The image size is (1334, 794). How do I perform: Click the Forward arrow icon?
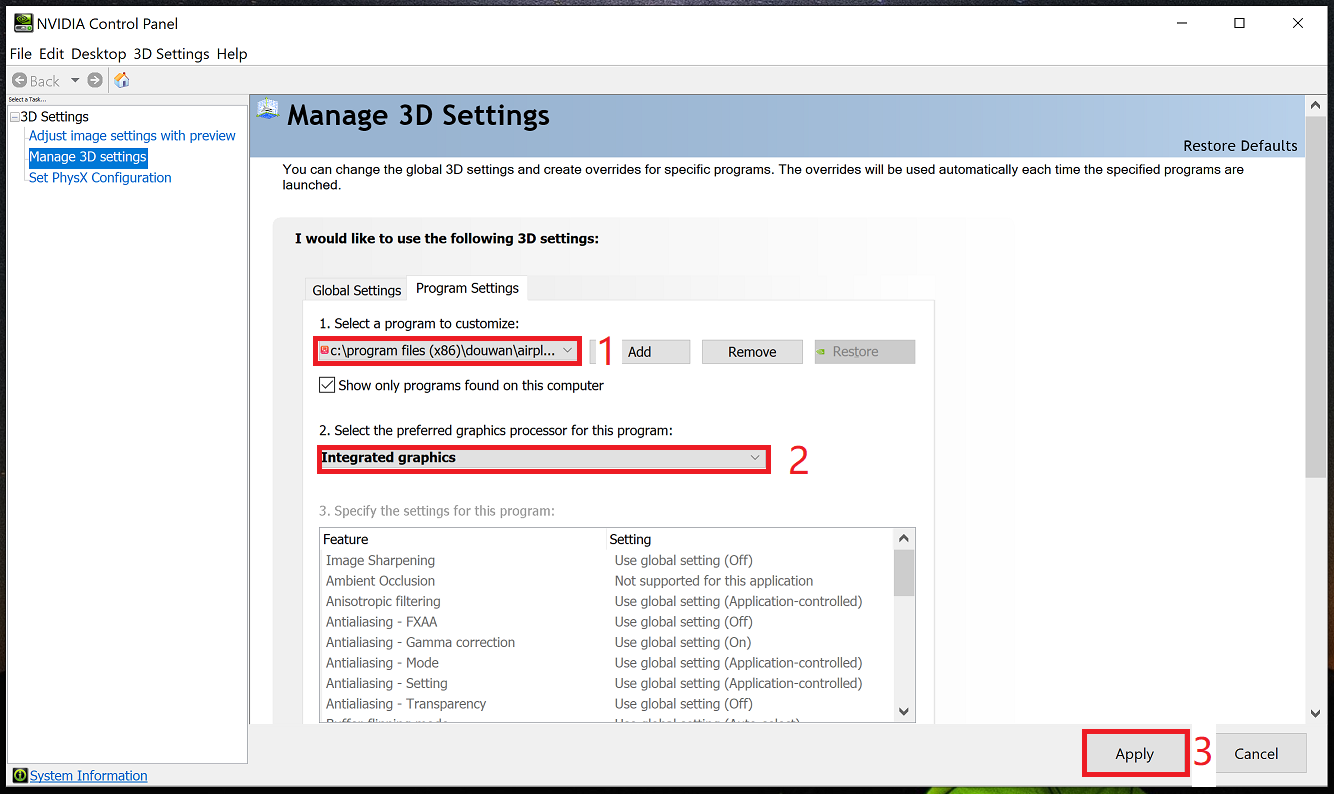[x=95, y=80]
